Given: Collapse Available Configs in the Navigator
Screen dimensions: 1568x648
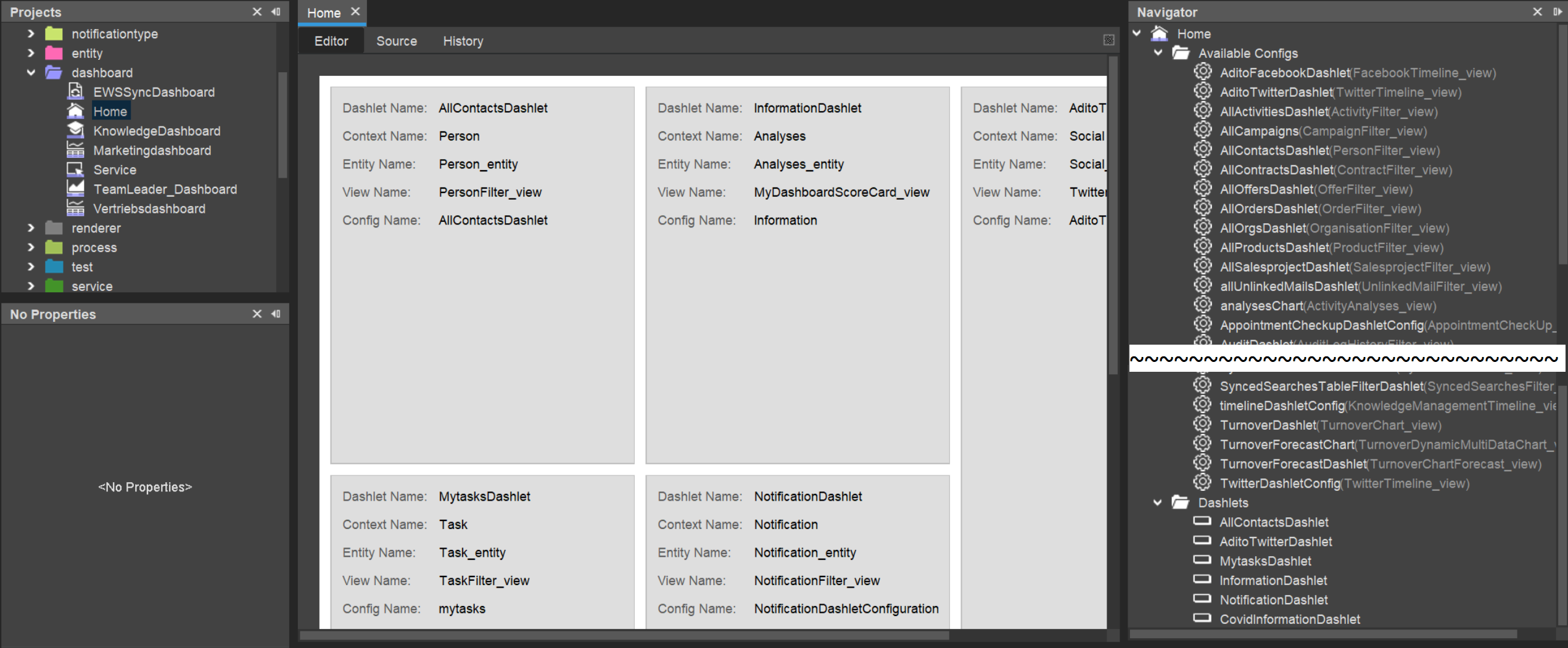Looking at the screenshot, I should click(x=1158, y=53).
